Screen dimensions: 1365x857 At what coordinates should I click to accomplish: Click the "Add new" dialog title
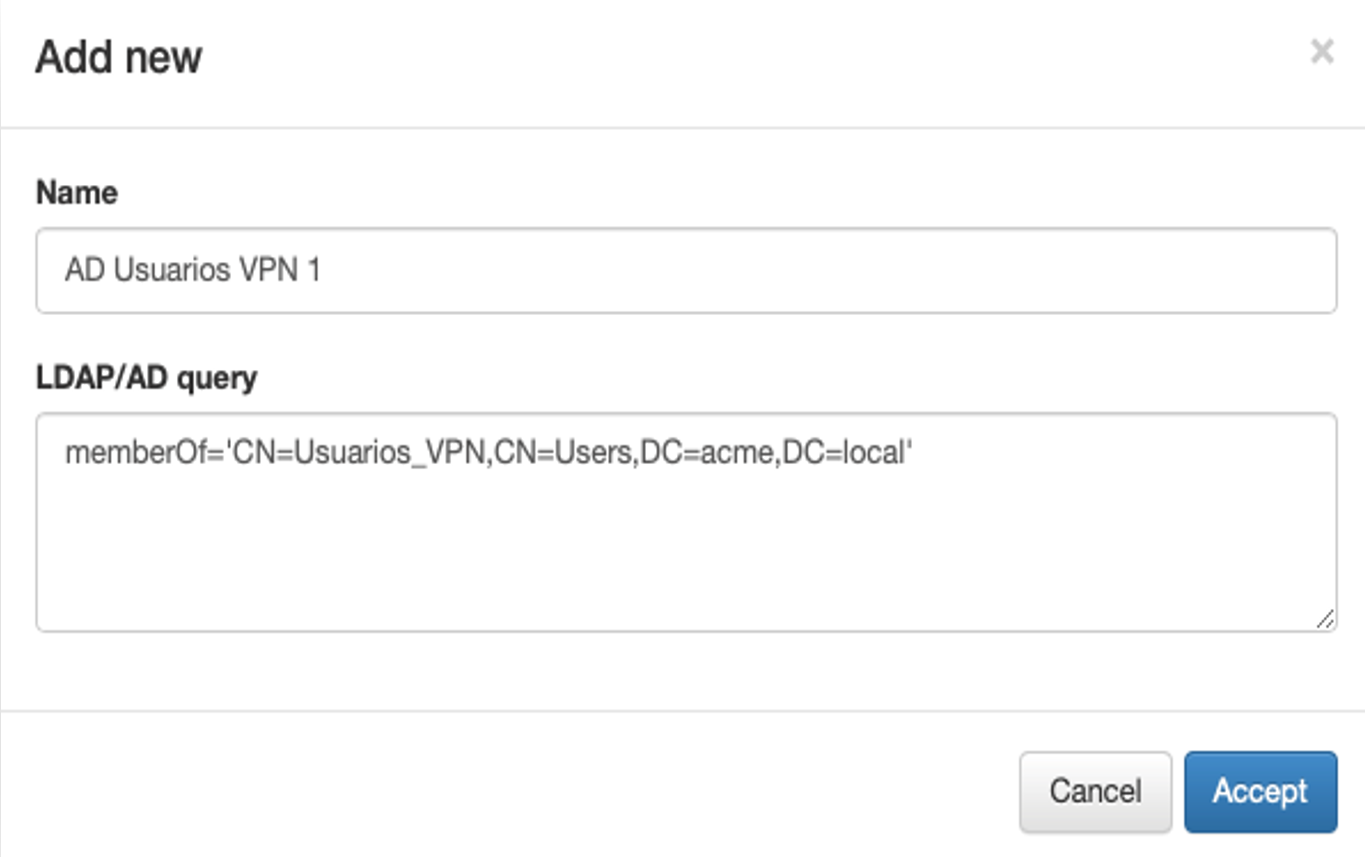(x=119, y=57)
